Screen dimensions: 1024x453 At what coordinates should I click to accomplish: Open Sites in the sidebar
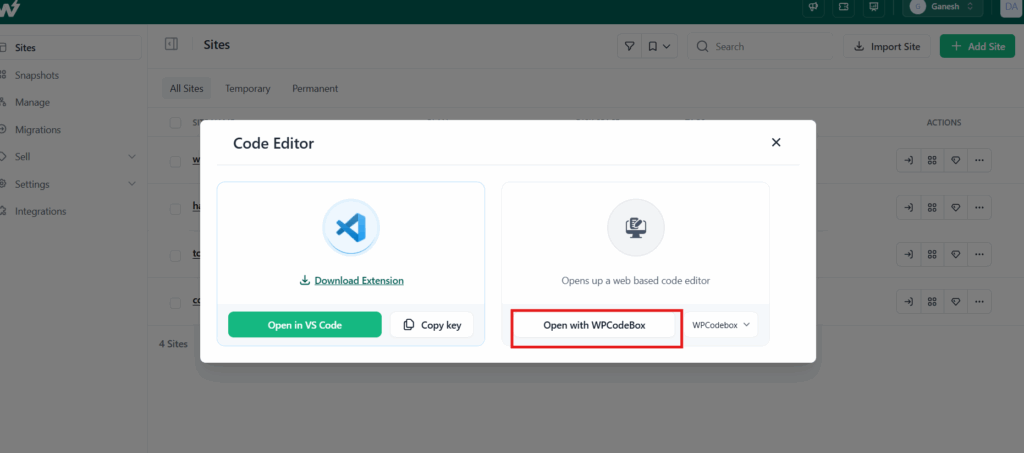(x=70, y=48)
